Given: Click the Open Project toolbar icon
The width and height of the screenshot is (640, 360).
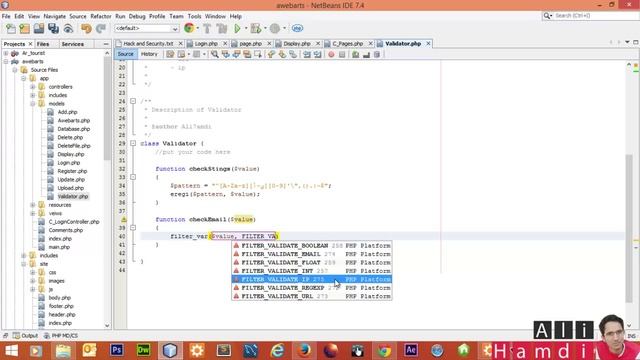Looking at the screenshot, I should tap(39, 29).
